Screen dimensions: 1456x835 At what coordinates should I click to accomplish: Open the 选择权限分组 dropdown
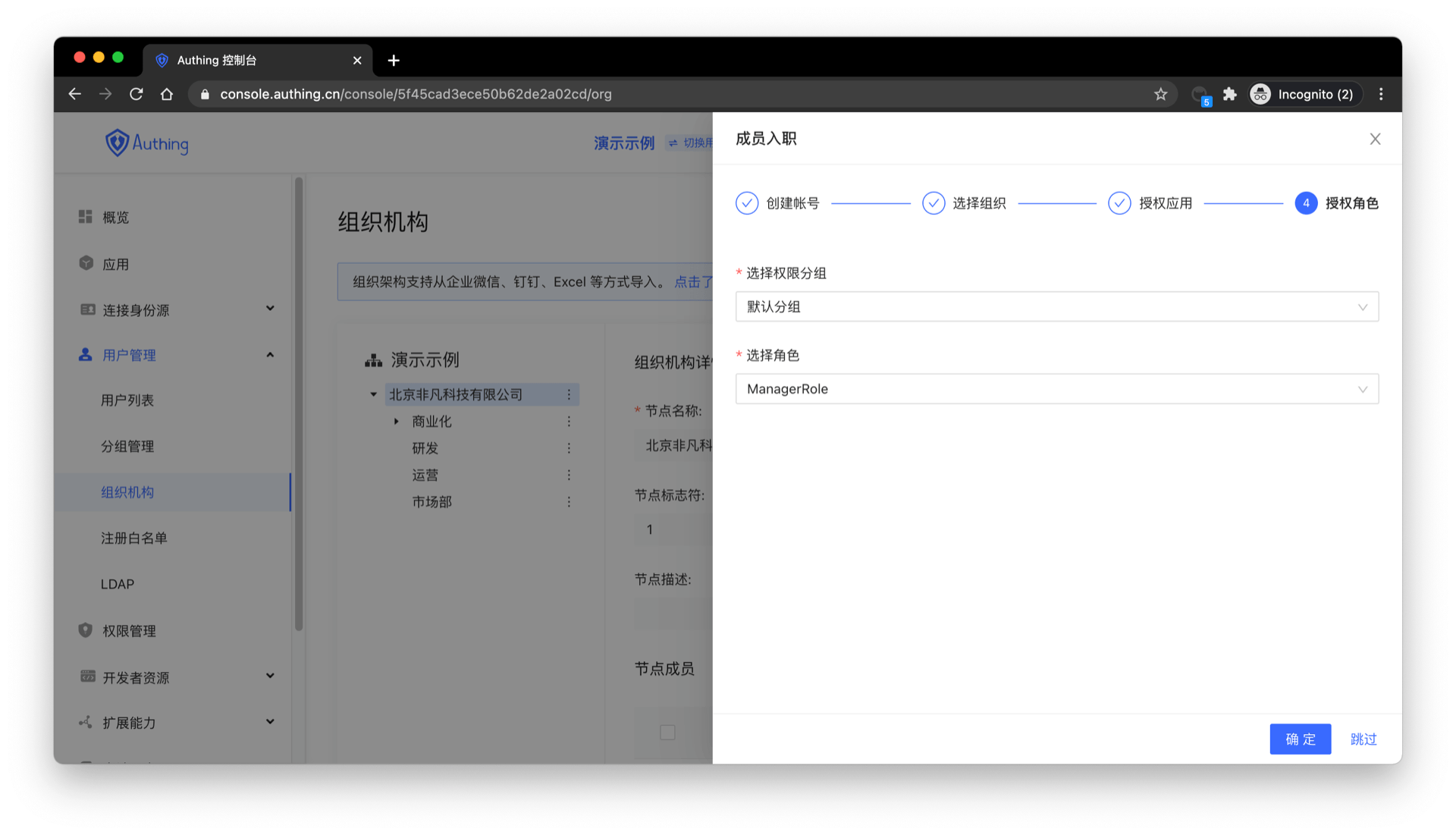(1056, 307)
